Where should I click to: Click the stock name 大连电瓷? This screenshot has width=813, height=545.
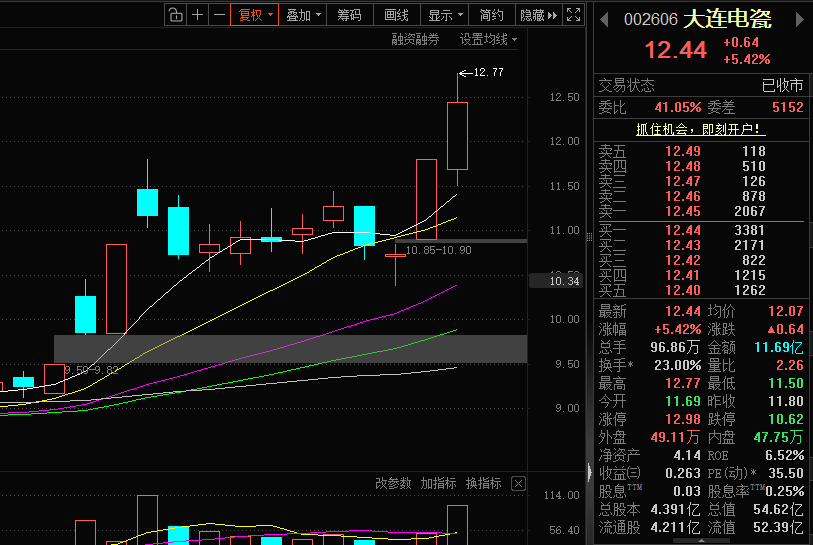coord(727,19)
